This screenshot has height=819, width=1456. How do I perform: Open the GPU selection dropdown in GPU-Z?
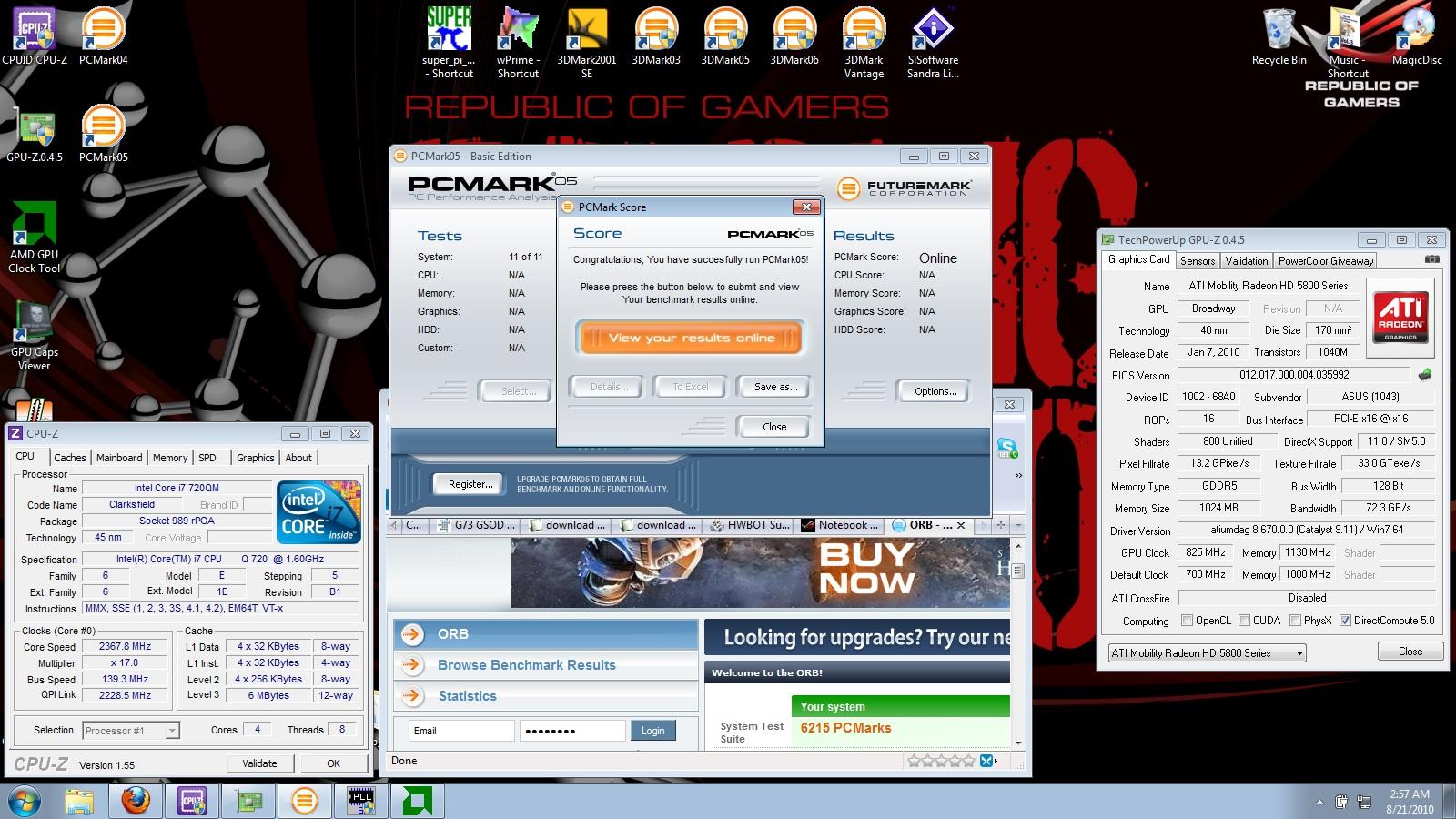[x=1207, y=653]
